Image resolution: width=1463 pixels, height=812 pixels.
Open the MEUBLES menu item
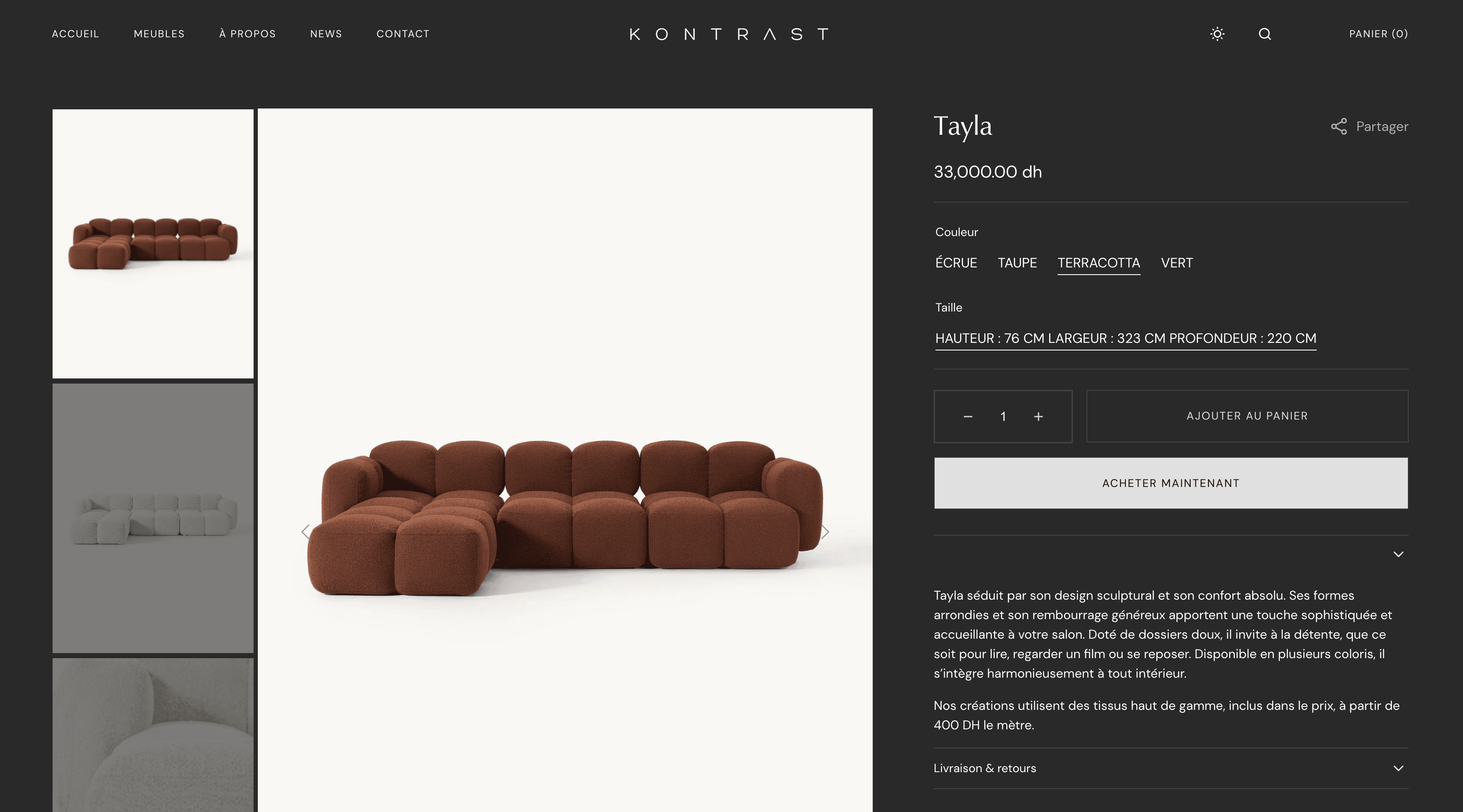[159, 34]
